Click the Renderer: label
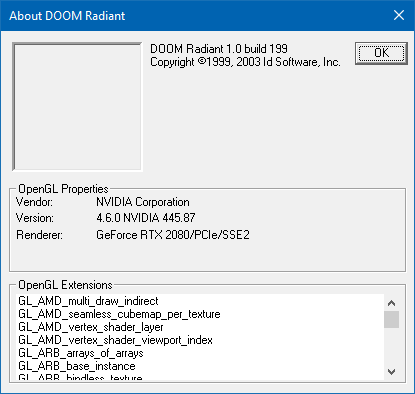 [x=39, y=235]
